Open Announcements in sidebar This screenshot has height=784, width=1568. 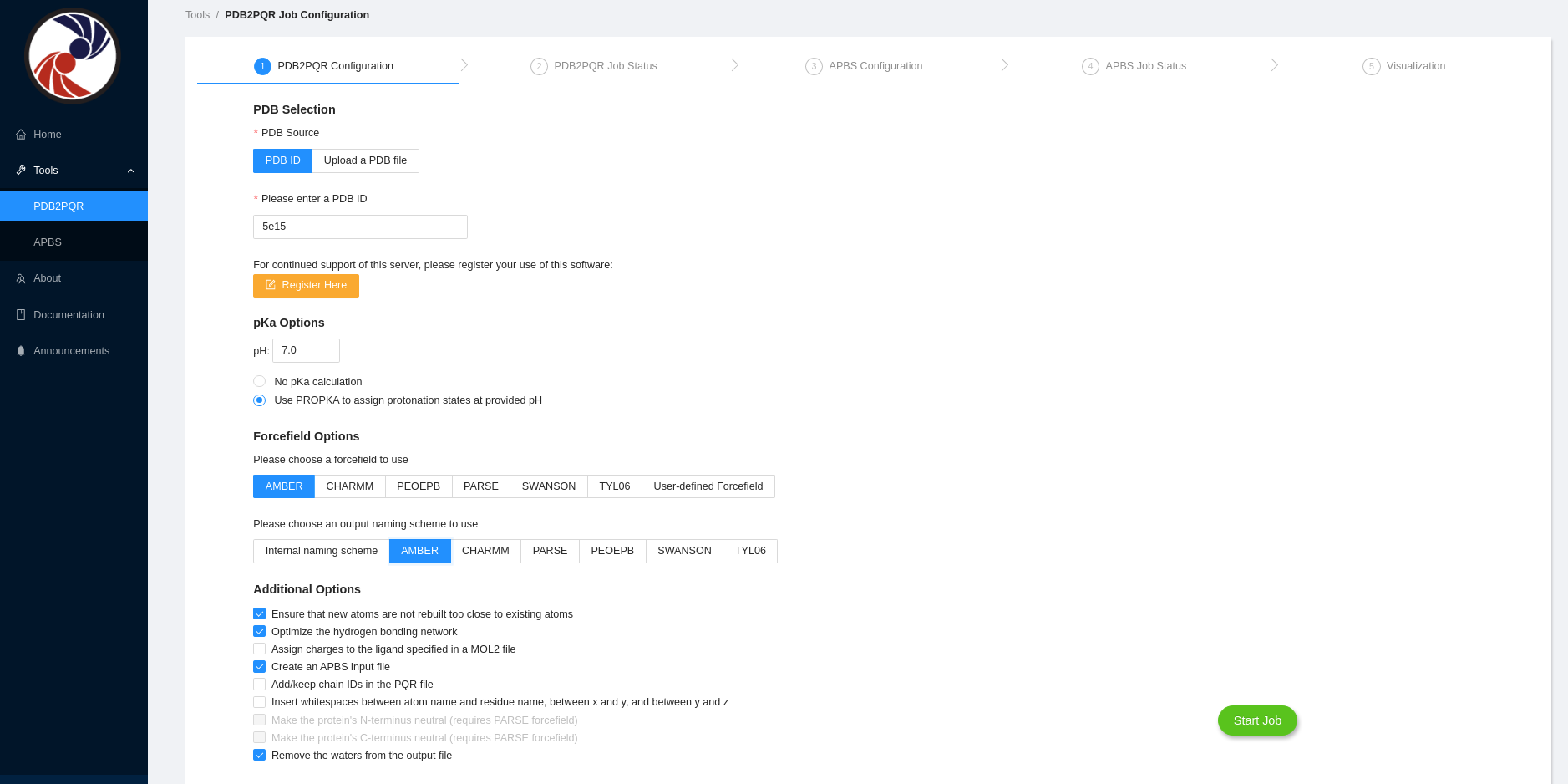[x=74, y=351]
